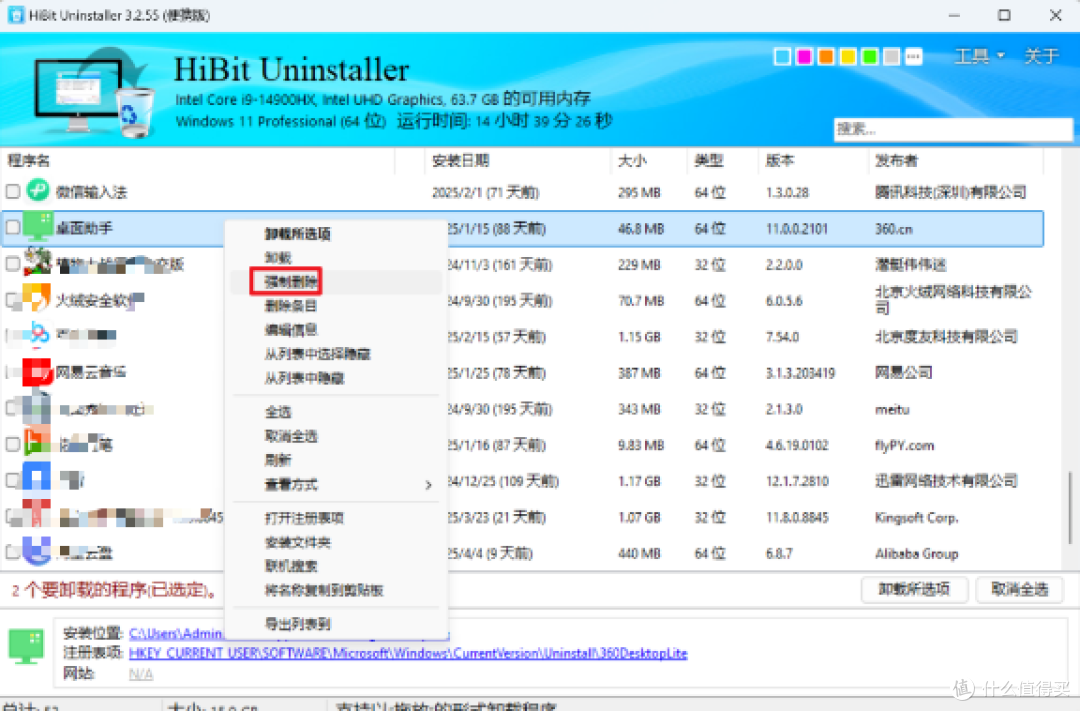1080x711 pixels.
Task: Sort by the 程序名 column header
Action: click(x=198, y=161)
